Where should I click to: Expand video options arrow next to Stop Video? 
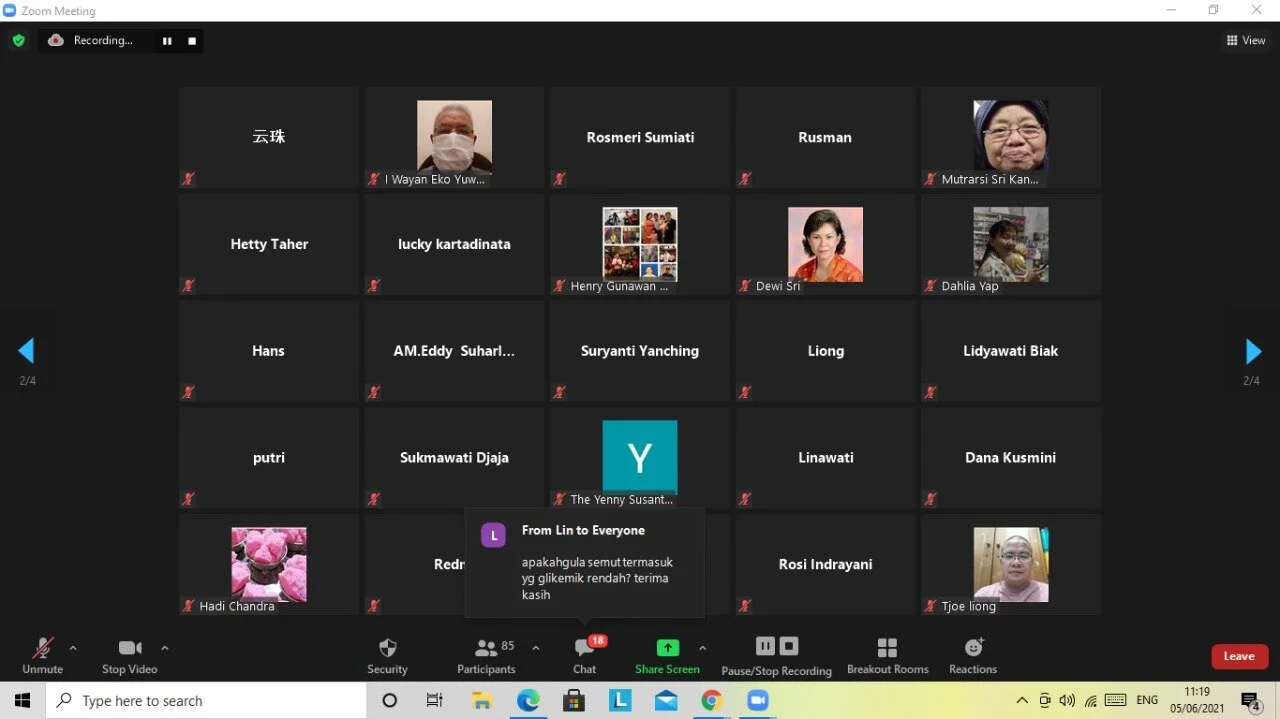pyautogui.click(x=165, y=648)
